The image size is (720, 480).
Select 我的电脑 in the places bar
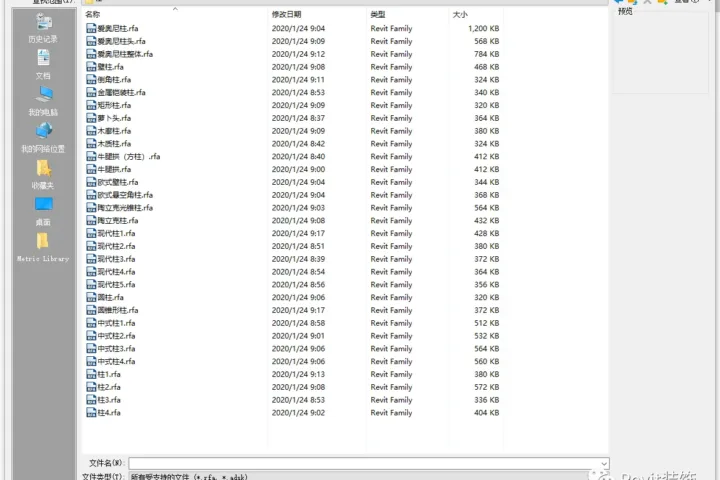(x=43, y=102)
